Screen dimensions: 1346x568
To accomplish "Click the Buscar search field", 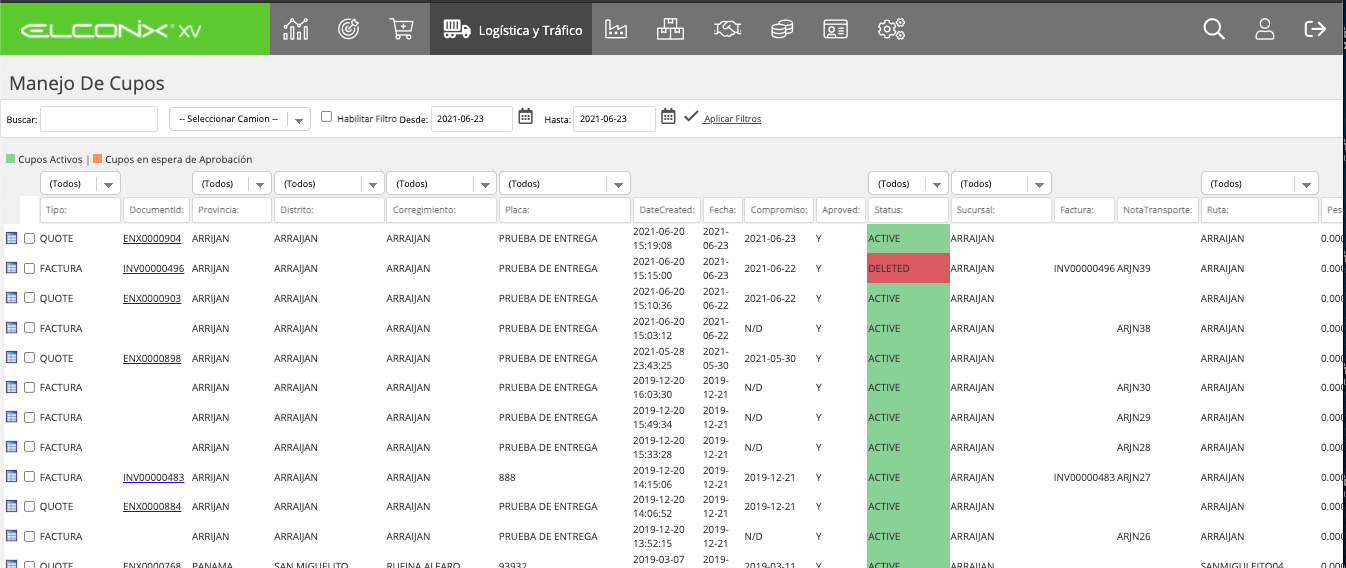I will tap(99, 119).
